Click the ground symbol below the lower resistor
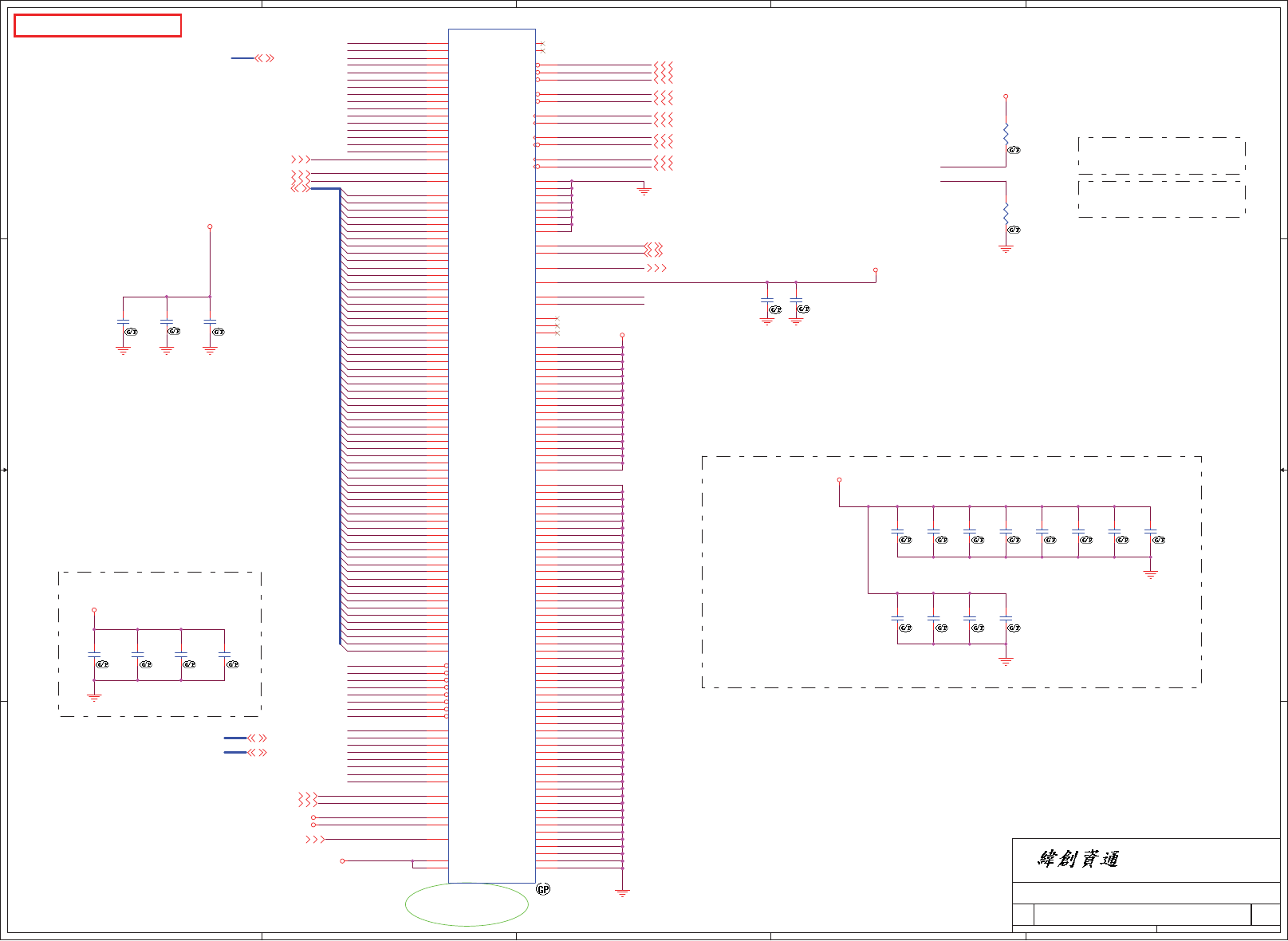Screen dimensions: 1288x941 [x=1006, y=249]
